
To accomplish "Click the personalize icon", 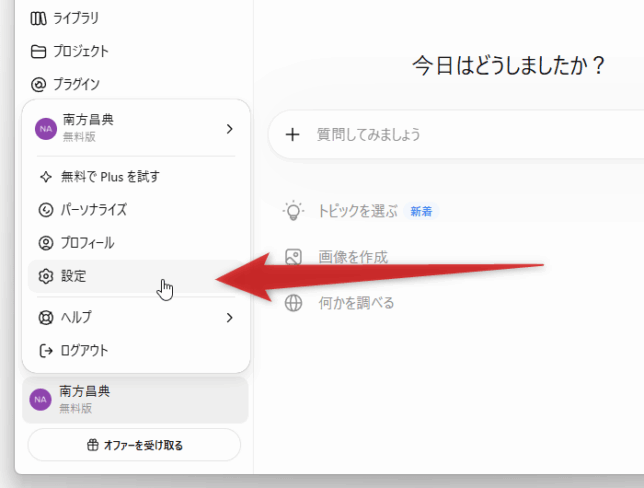I will click(46, 210).
